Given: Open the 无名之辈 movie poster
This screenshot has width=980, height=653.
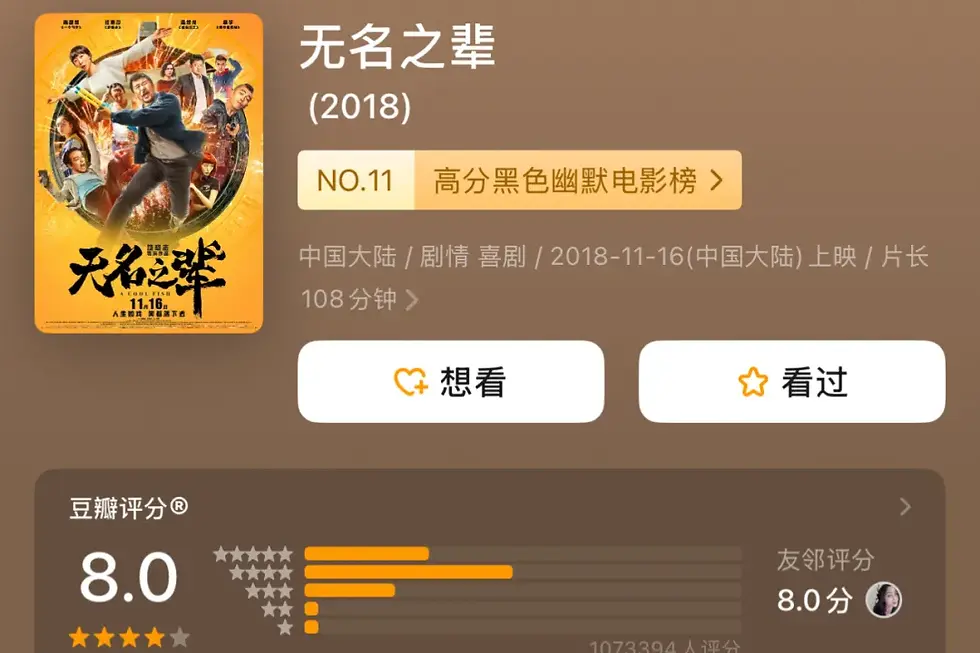Looking at the screenshot, I should pos(149,173).
